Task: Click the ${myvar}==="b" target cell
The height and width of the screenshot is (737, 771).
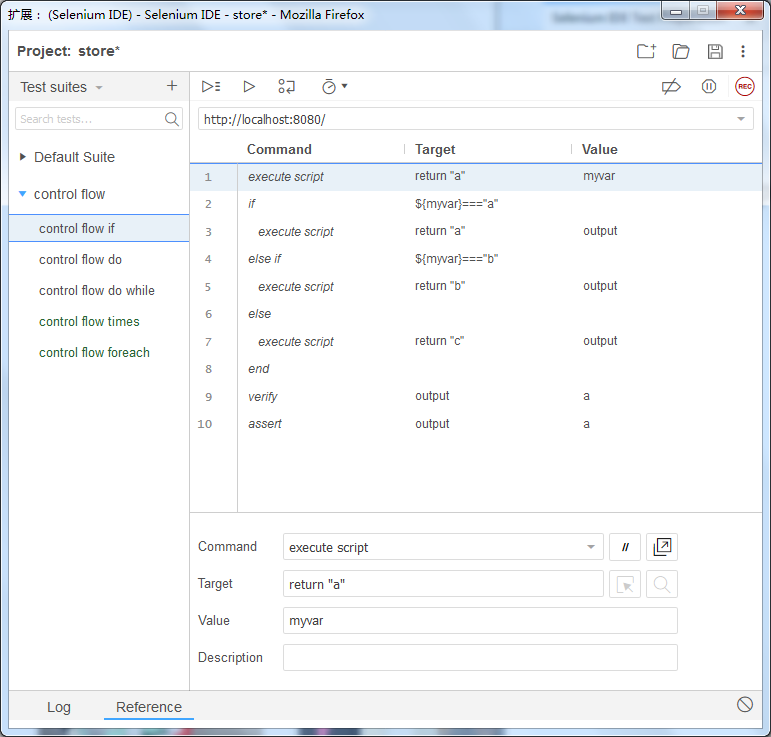Action: pos(456,259)
